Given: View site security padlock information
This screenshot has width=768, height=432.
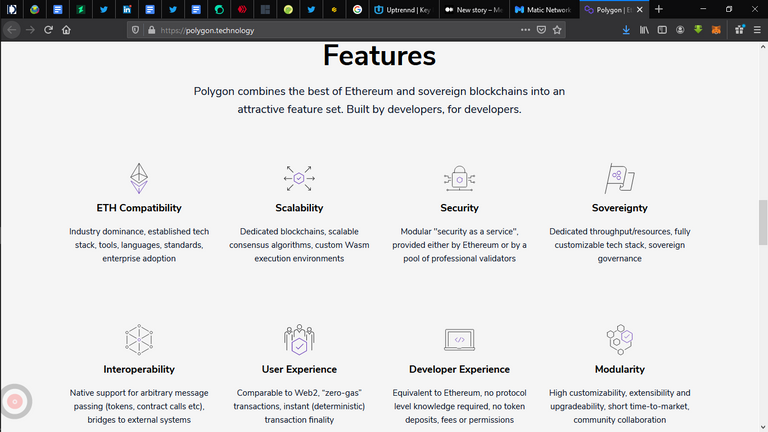Looking at the screenshot, I should (x=151, y=30).
